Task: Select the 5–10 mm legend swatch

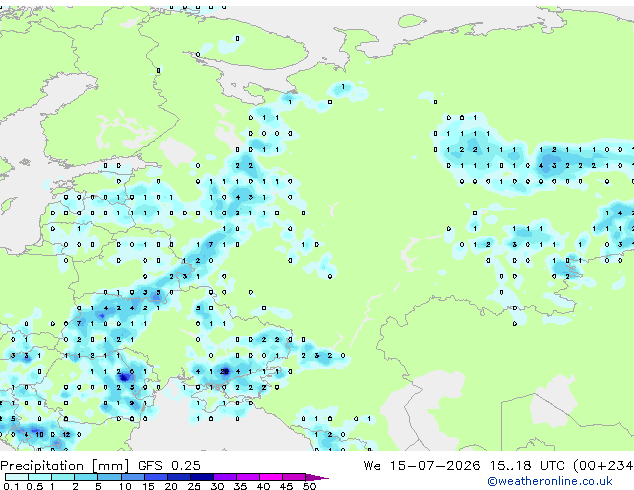Action: coord(110,477)
